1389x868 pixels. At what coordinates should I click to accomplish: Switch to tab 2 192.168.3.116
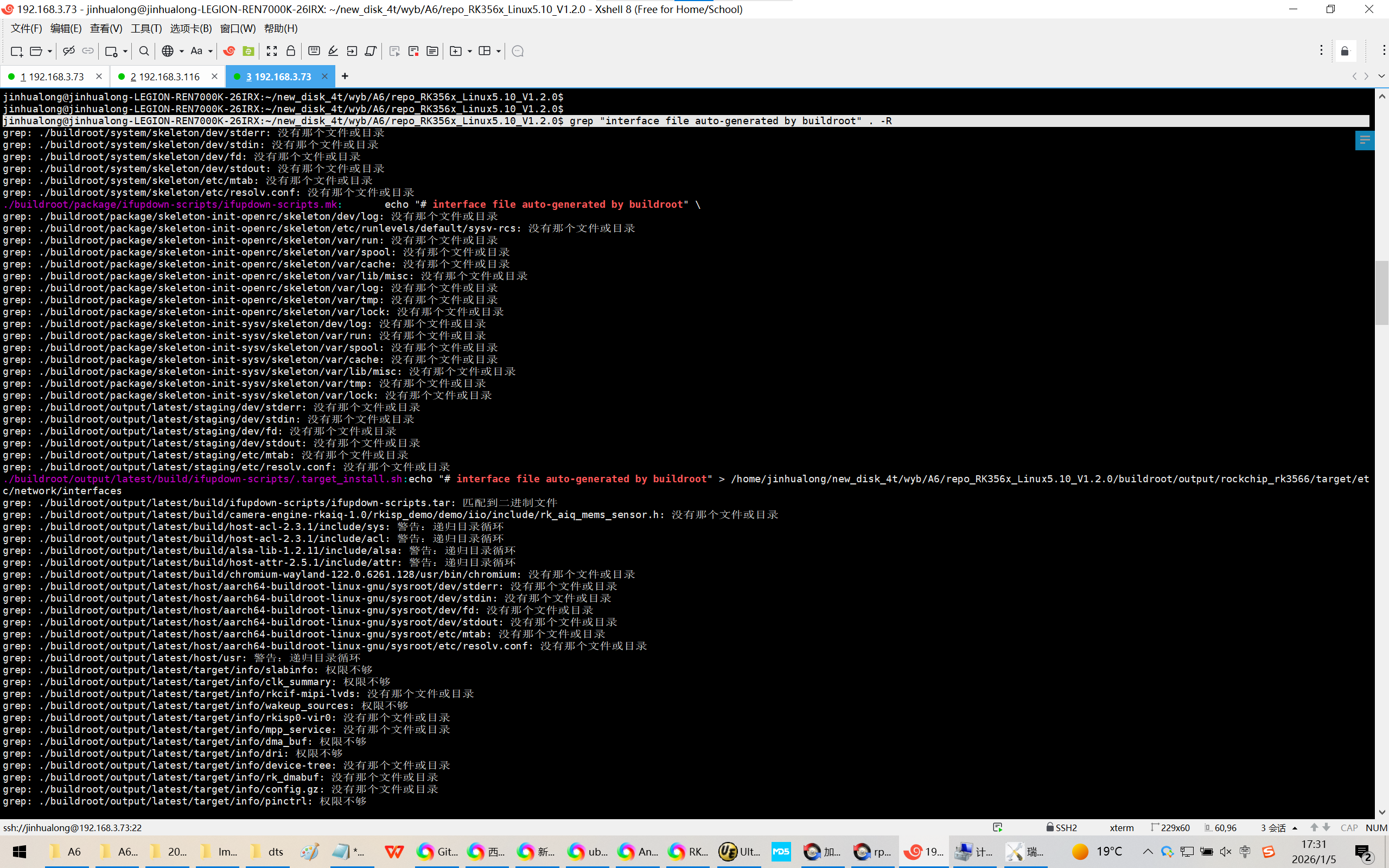165,76
